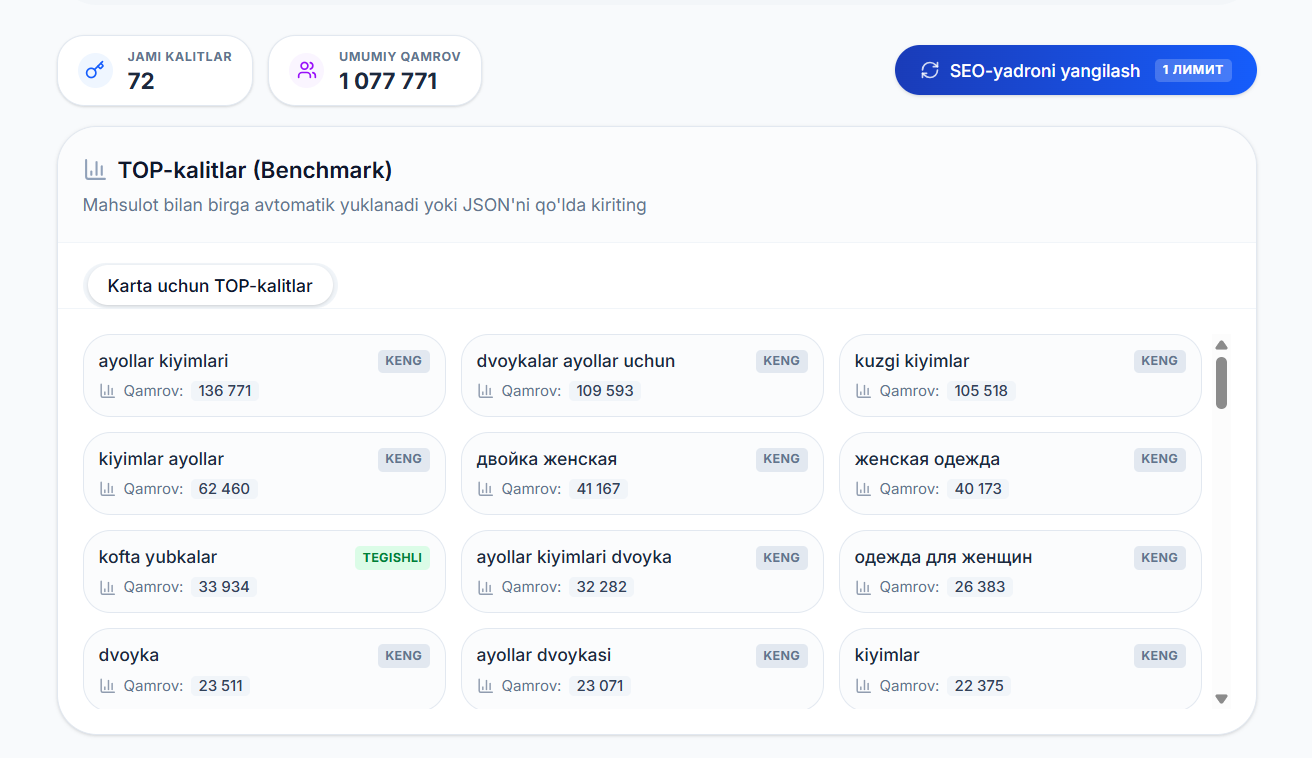Select the kuzgi kiyimlar keyword
The height and width of the screenshot is (758, 1312).
tap(1020, 375)
